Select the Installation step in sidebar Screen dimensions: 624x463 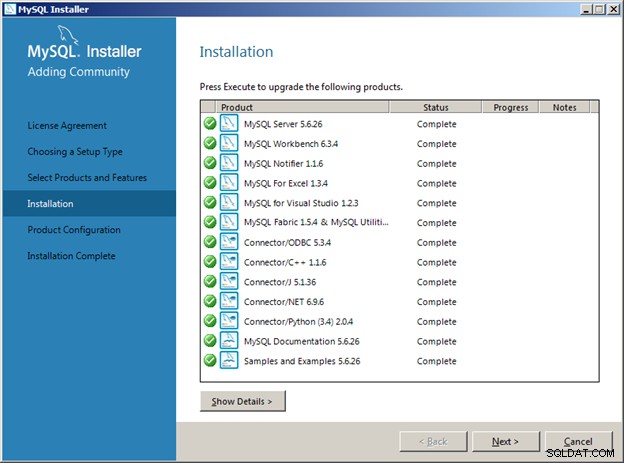pyautogui.click(x=89, y=203)
